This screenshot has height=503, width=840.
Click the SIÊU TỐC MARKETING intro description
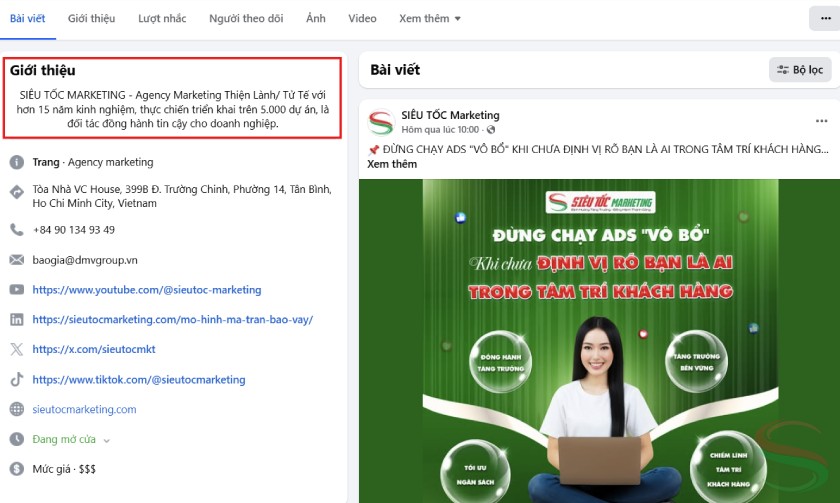(172, 109)
